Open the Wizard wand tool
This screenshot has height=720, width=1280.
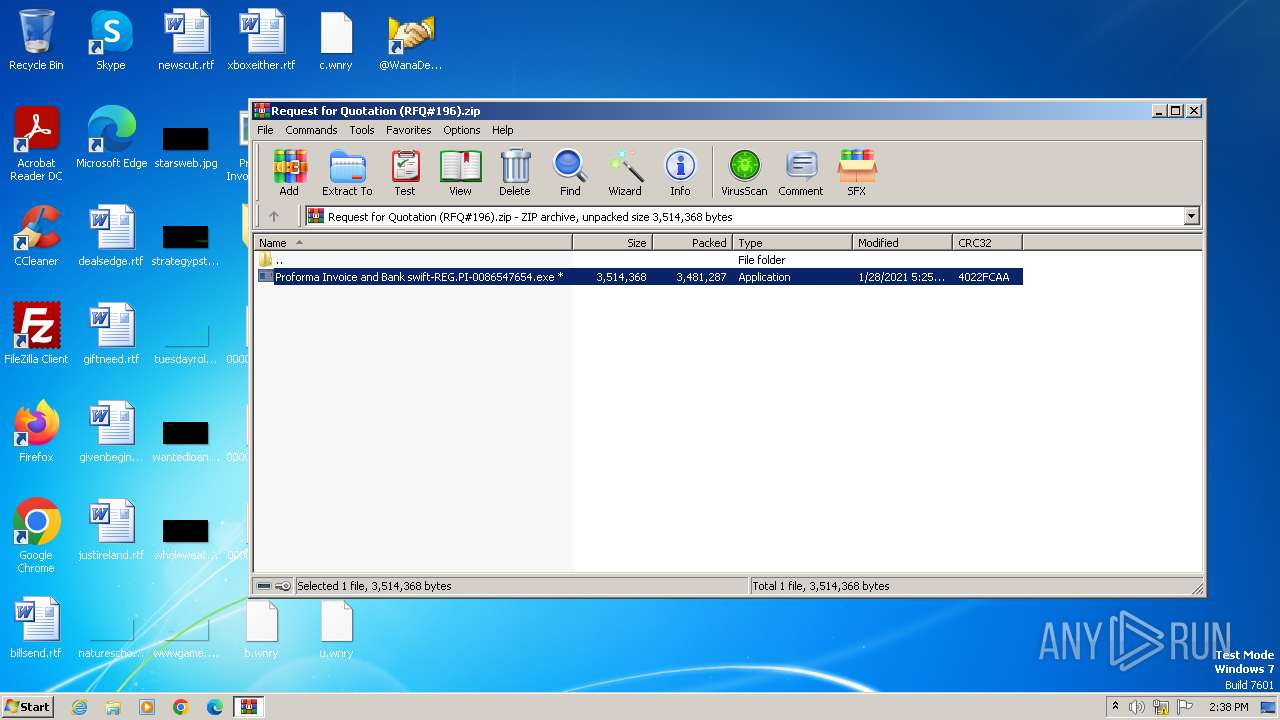tap(625, 172)
